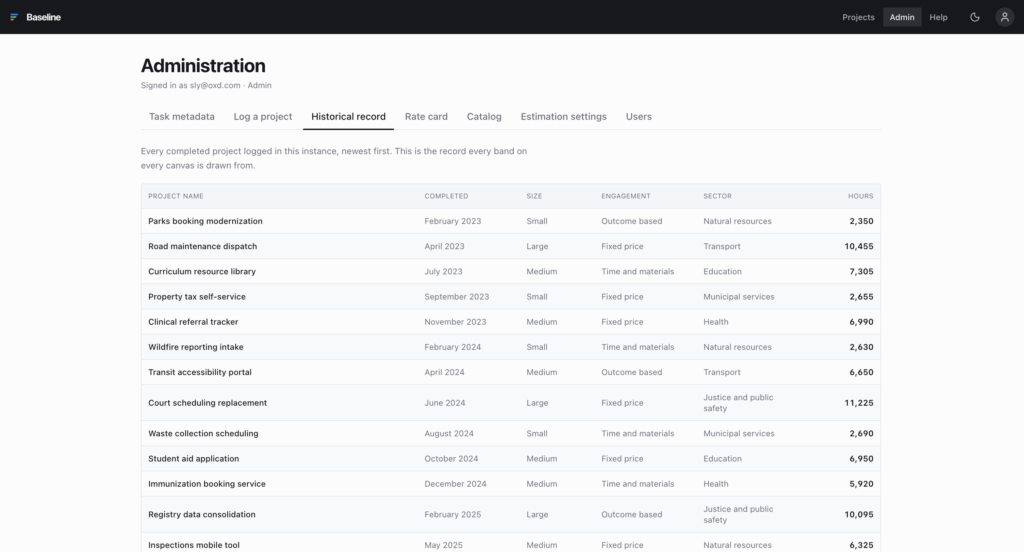Click Outcome based in Transit accessibility row

click(x=632, y=372)
